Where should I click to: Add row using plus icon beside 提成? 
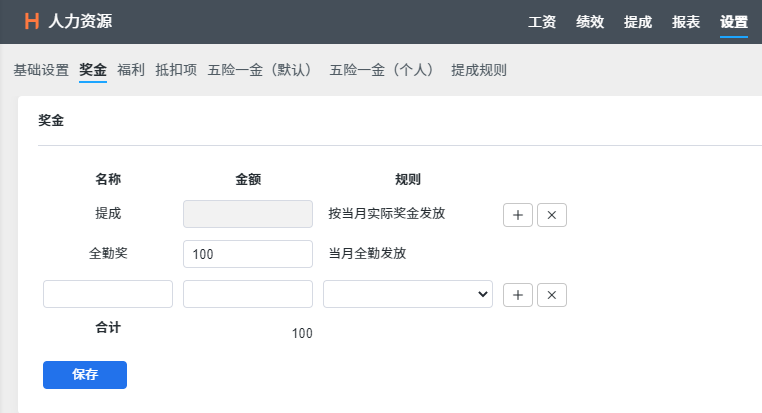click(517, 214)
